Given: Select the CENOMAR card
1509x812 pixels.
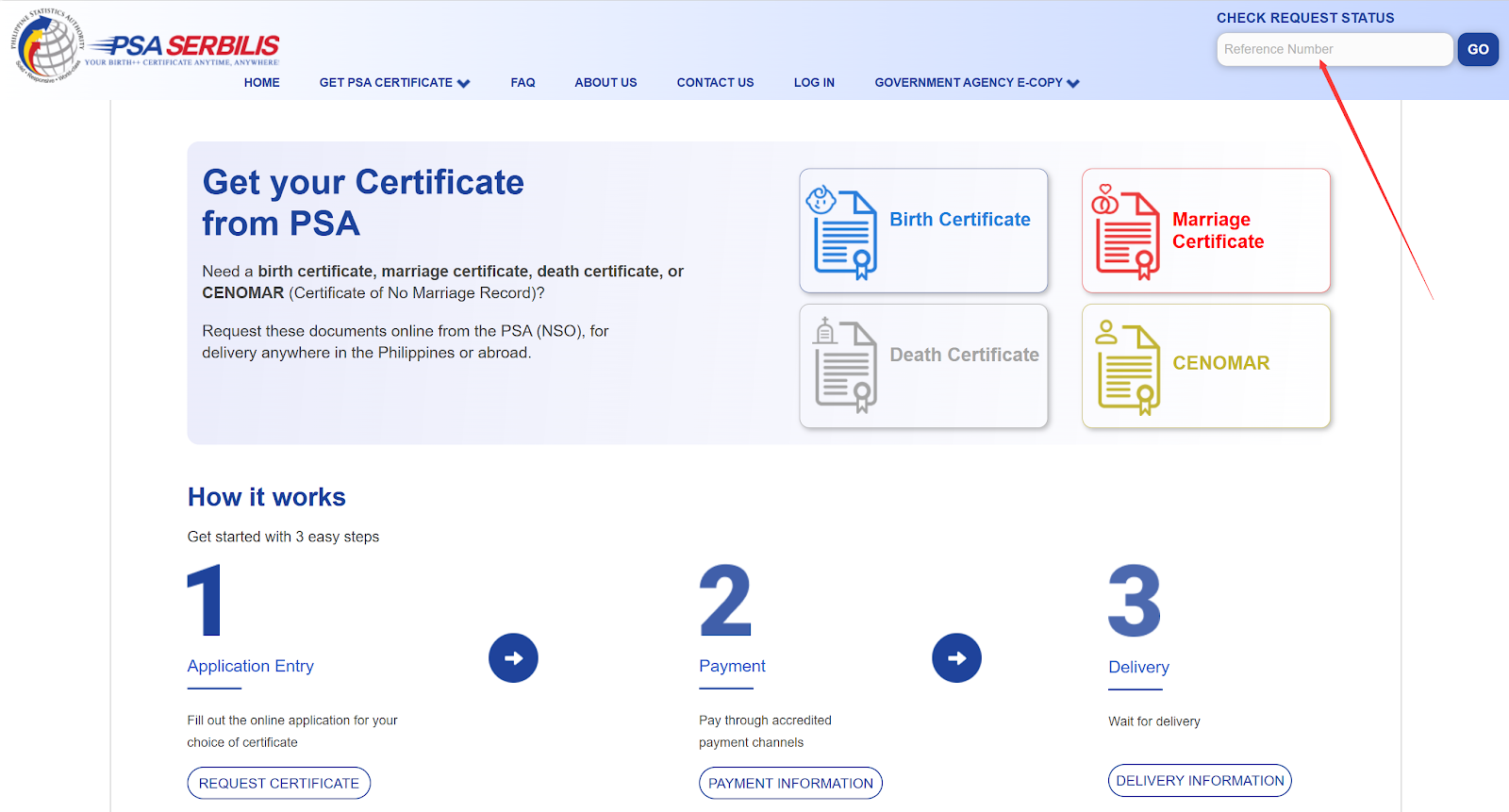Looking at the screenshot, I should (x=1206, y=366).
